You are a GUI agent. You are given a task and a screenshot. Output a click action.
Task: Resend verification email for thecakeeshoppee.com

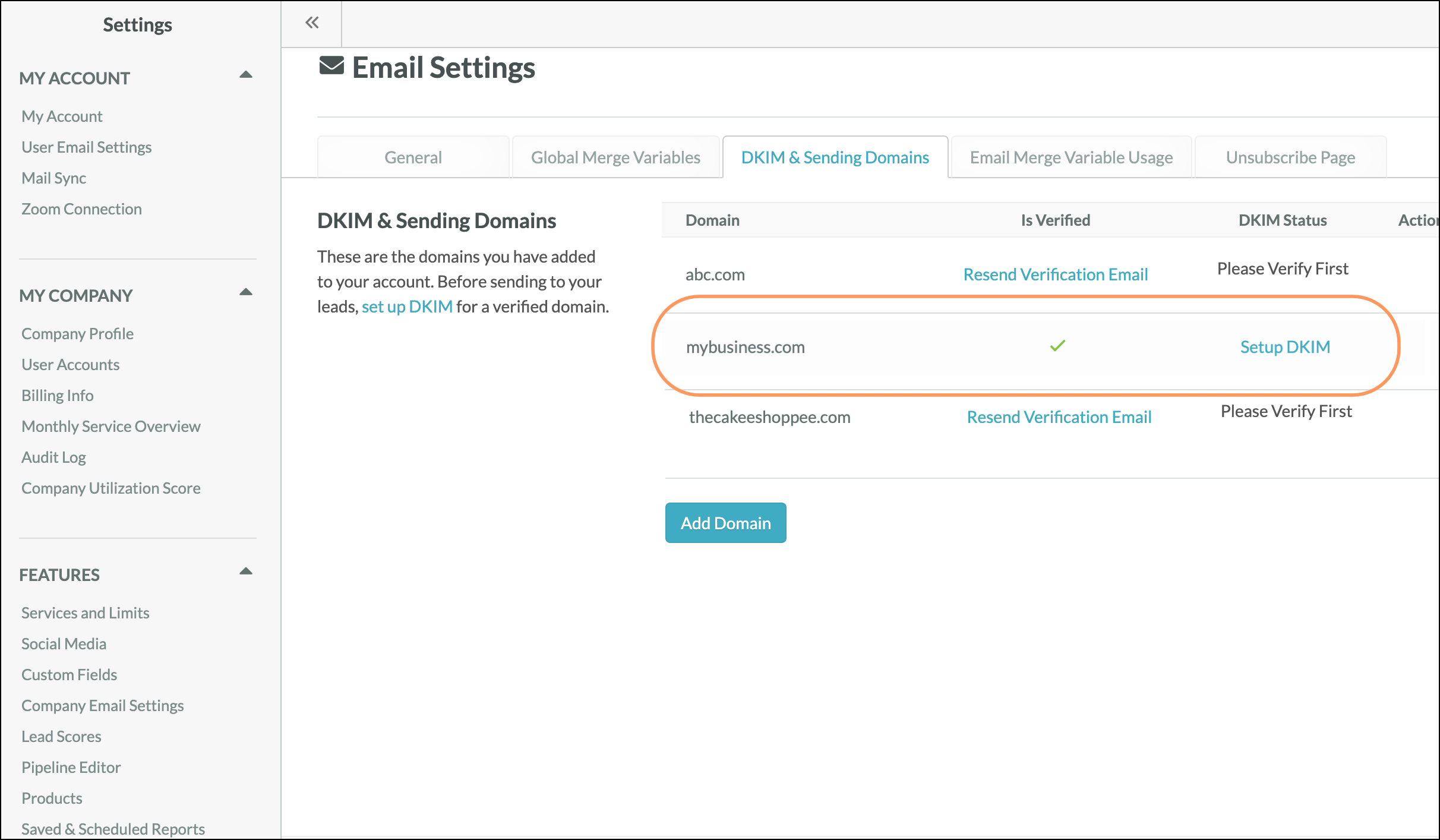[1059, 417]
